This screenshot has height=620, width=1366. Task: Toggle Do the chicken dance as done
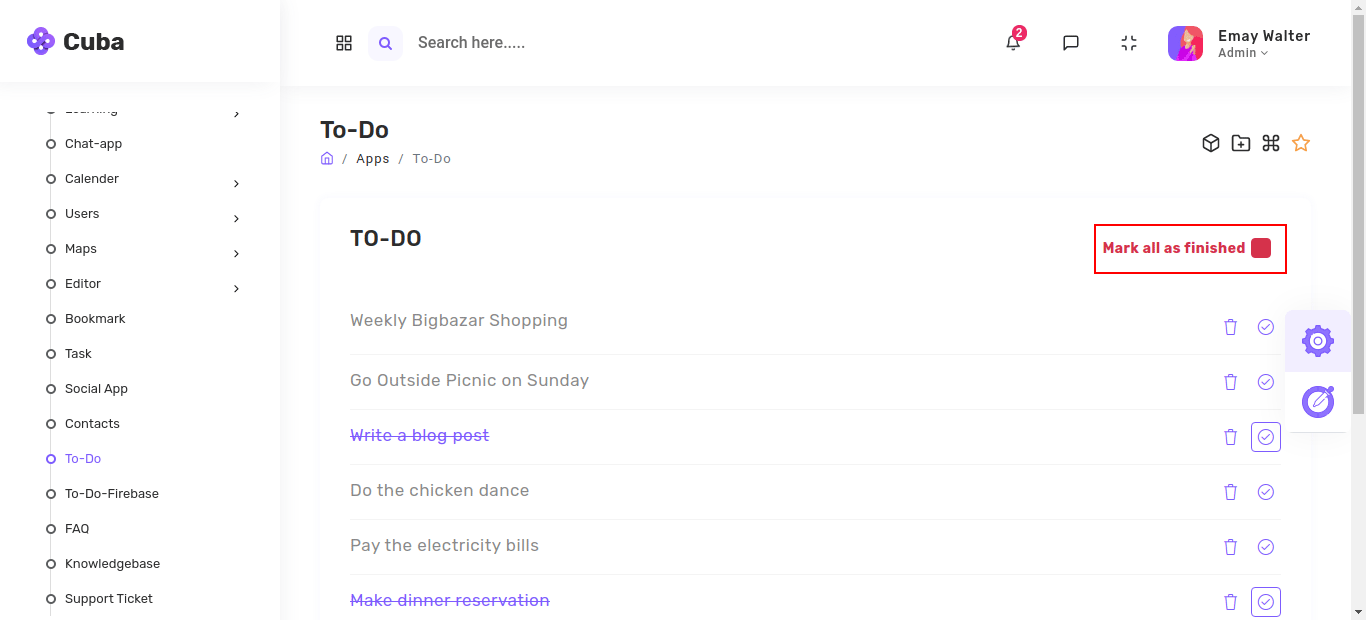1266,492
